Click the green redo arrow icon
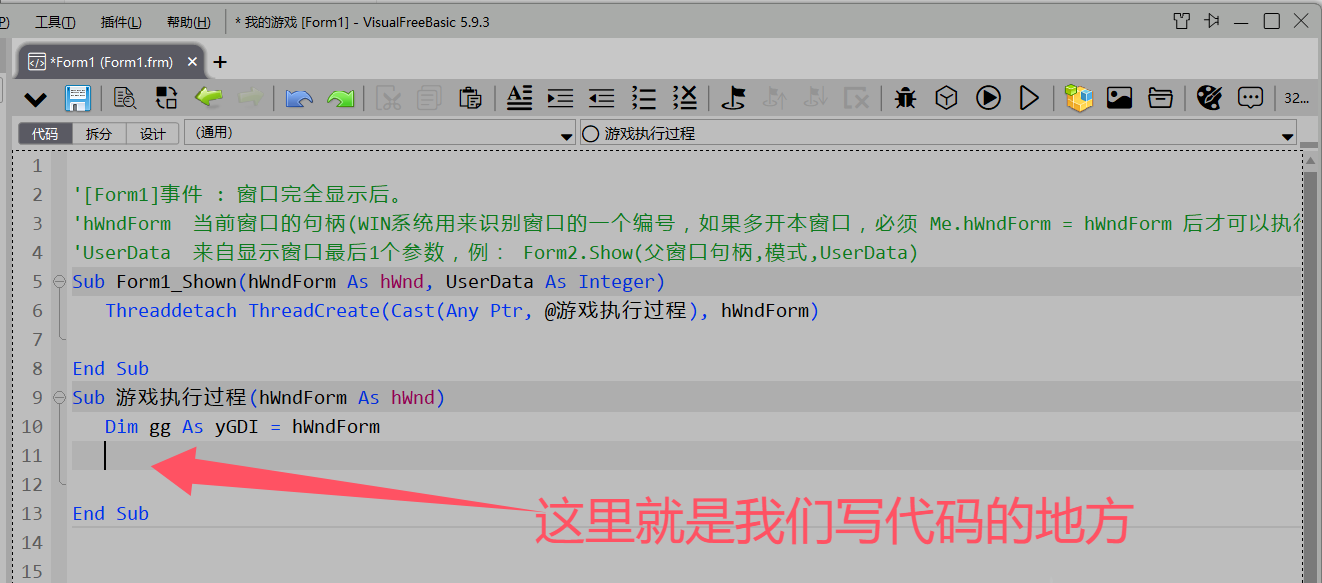This screenshot has width=1322, height=583. click(341, 98)
